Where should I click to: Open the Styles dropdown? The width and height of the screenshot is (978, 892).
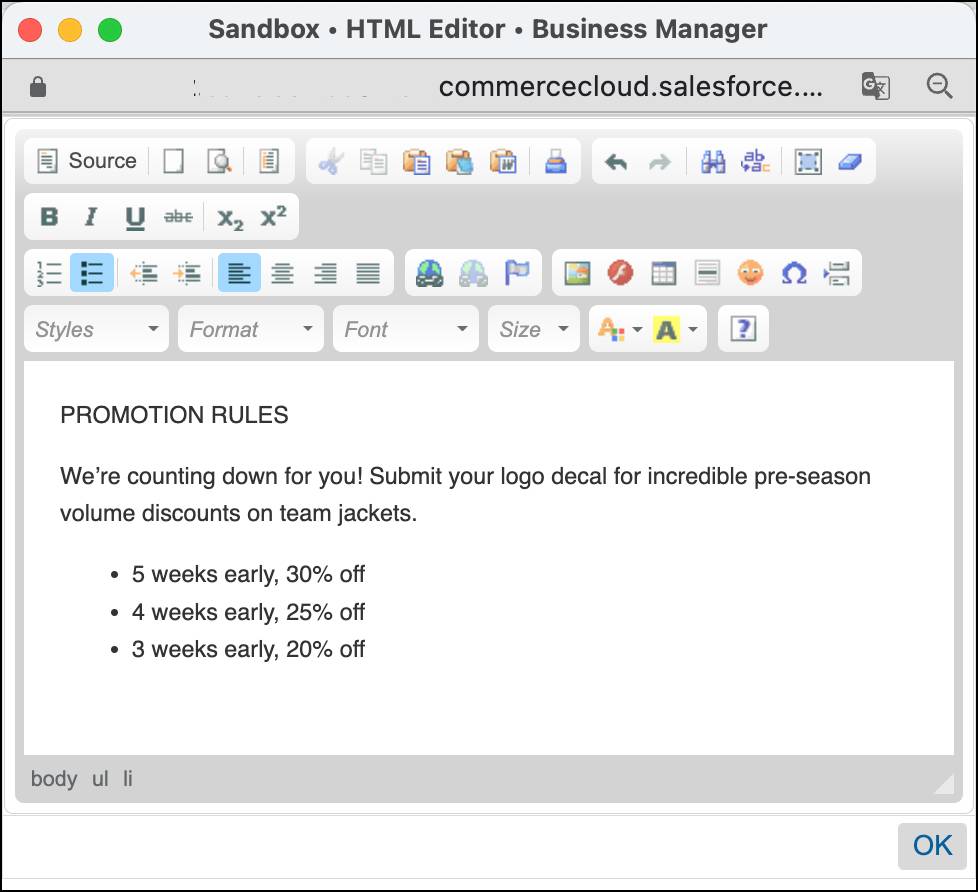tap(97, 329)
